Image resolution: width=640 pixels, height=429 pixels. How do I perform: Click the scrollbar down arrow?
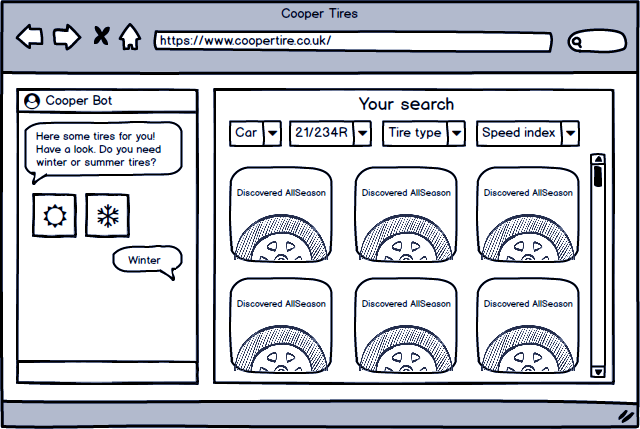coord(598,371)
